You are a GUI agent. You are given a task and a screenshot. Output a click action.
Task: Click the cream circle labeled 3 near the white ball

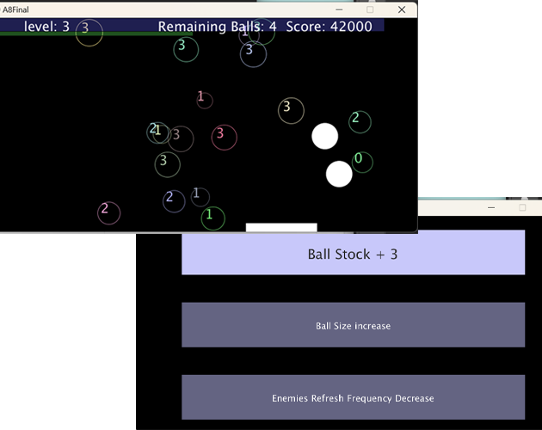point(291,111)
